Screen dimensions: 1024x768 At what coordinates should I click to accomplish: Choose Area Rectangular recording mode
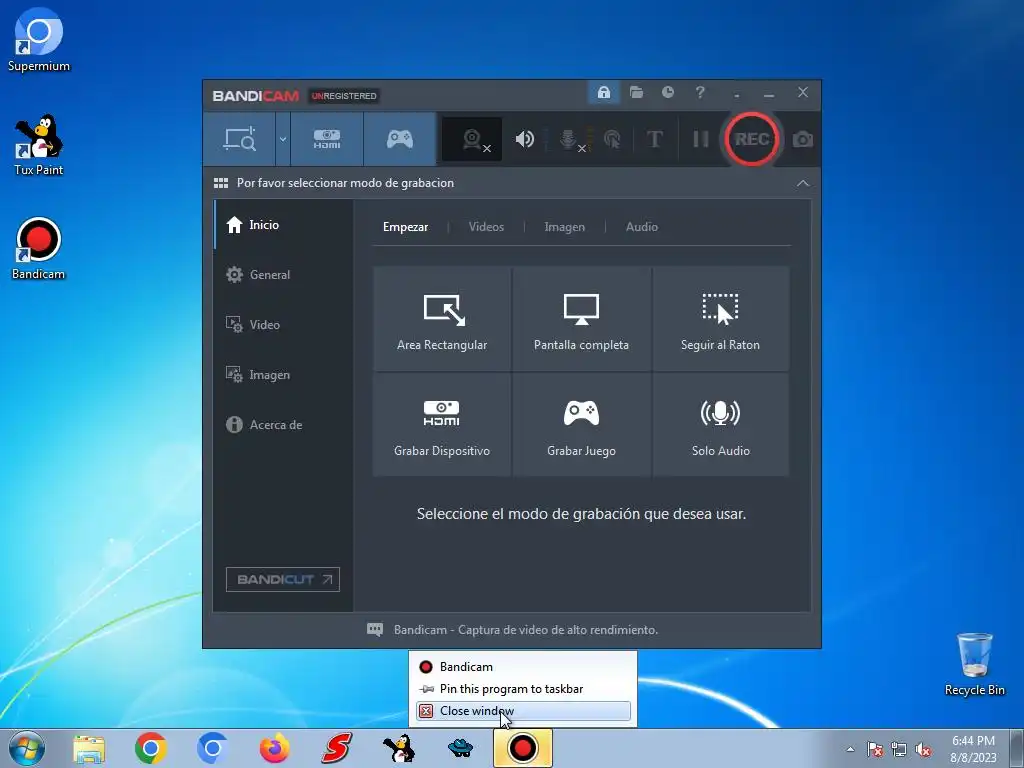442,319
